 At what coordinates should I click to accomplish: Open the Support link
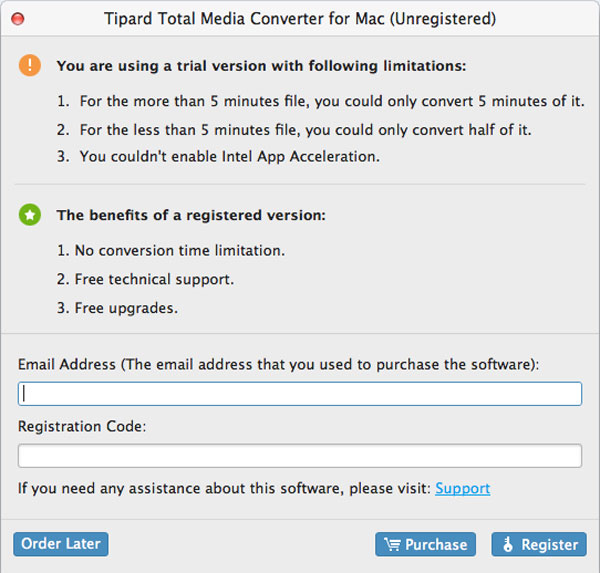coord(463,488)
